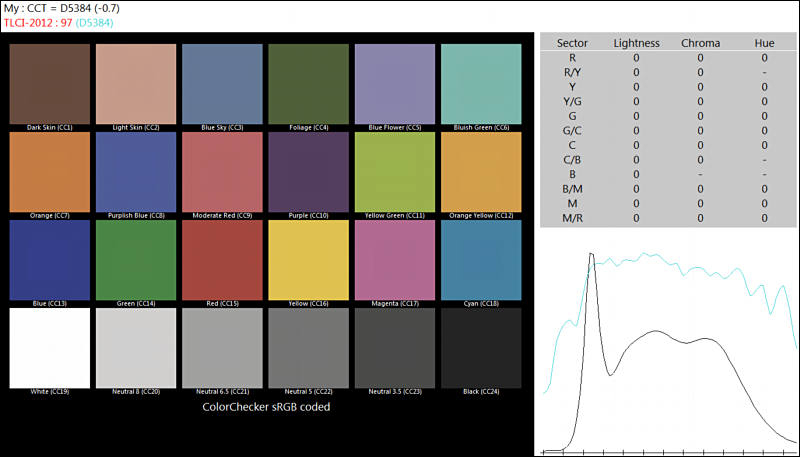Select the Black (CC24) patch

coord(481,347)
